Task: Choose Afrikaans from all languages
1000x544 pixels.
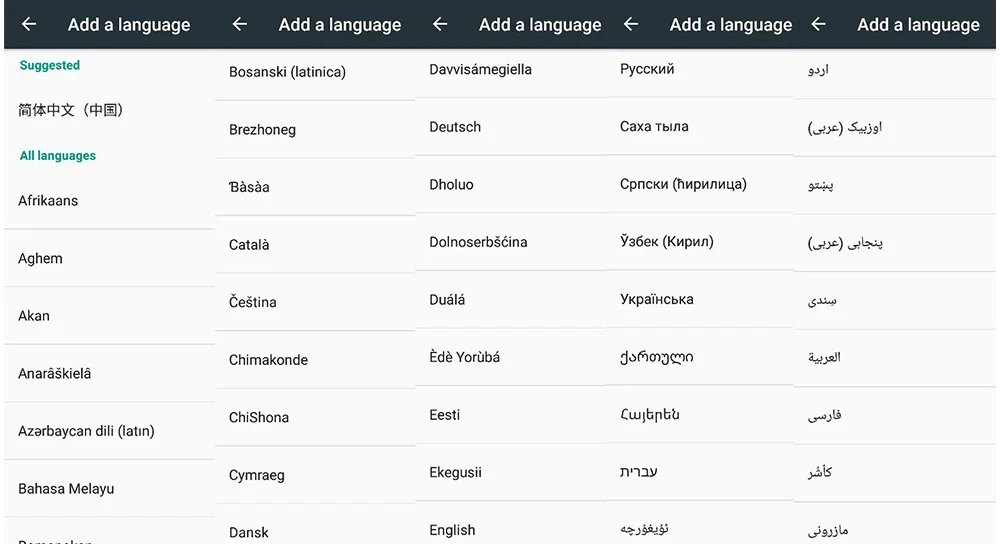Action: [48, 201]
